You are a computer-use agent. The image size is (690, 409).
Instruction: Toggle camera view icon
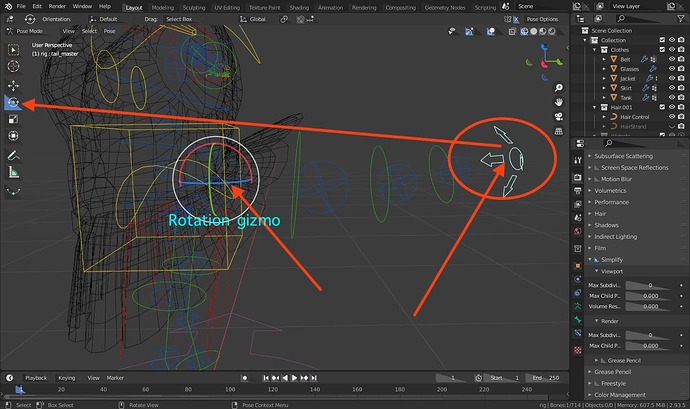pos(558,117)
